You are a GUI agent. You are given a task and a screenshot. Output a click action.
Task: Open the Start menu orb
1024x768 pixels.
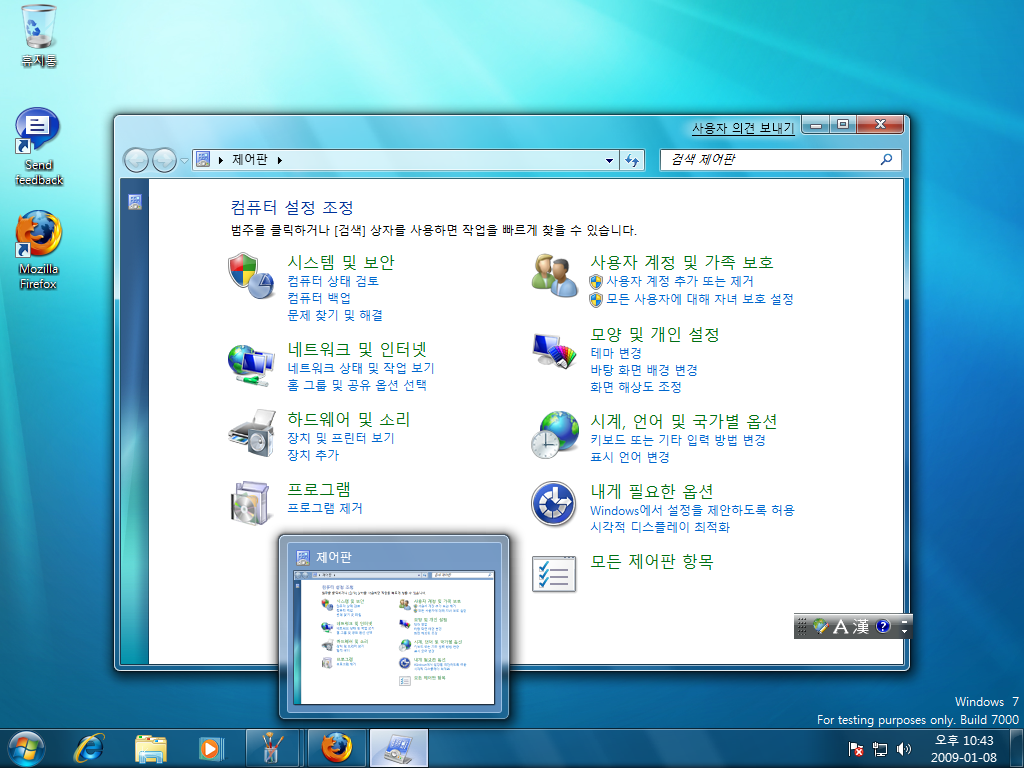click(x=26, y=748)
